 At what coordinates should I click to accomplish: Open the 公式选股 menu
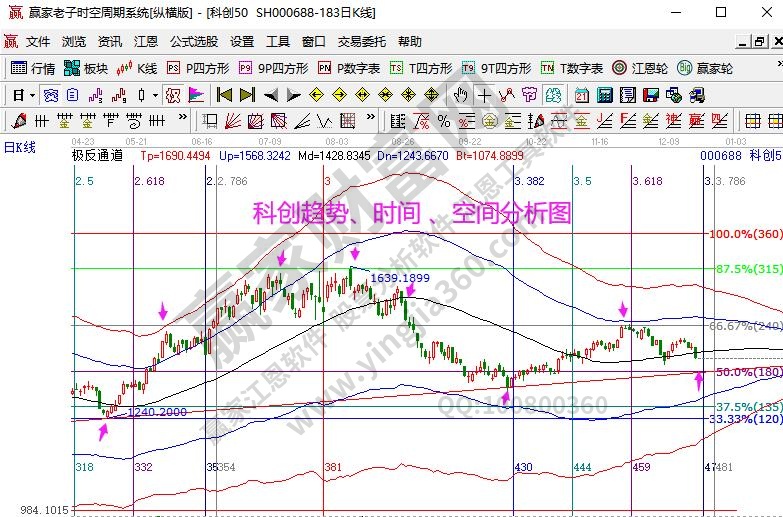click(193, 41)
